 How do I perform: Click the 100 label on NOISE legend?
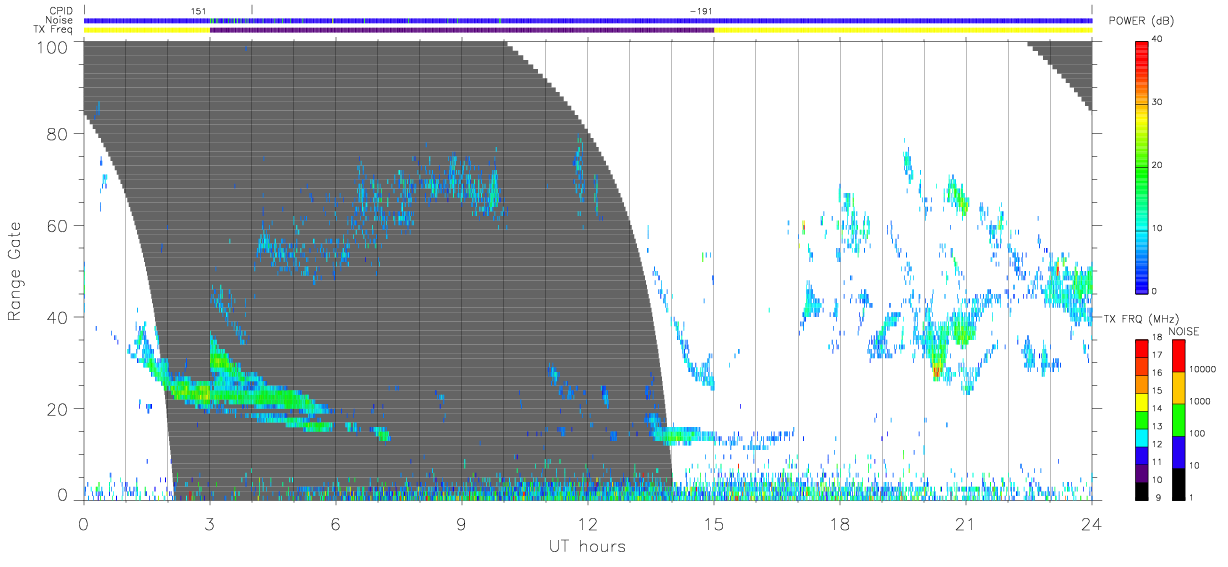pos(1199,433)
